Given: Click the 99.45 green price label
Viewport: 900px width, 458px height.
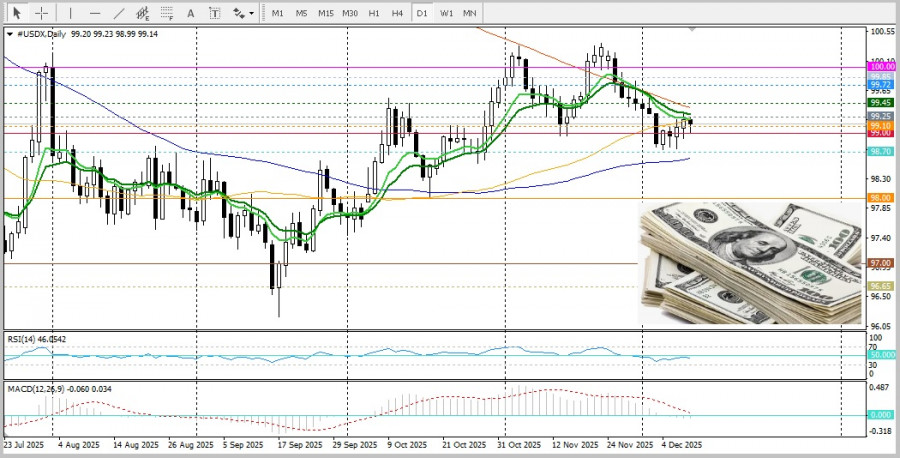Looking at the screenshot, I should tap(880, 103).
